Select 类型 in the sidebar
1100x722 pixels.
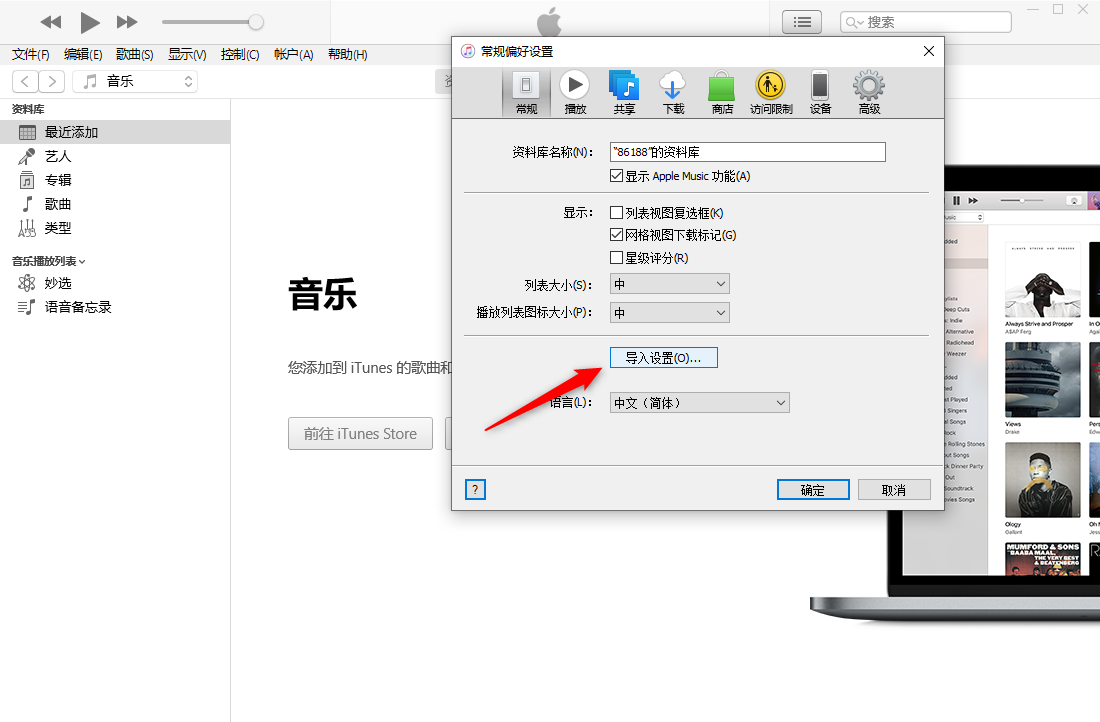point(115,227)
